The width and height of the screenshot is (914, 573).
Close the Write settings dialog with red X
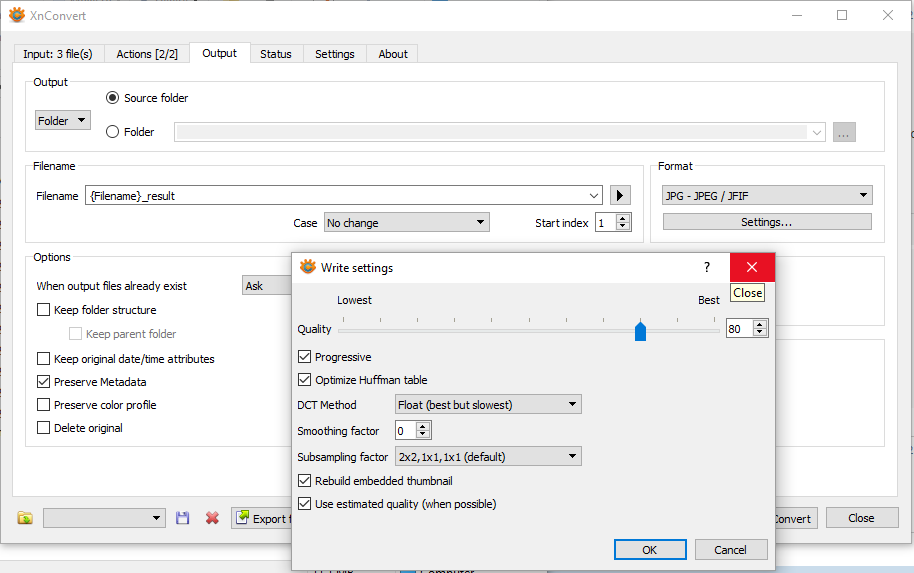752,267
